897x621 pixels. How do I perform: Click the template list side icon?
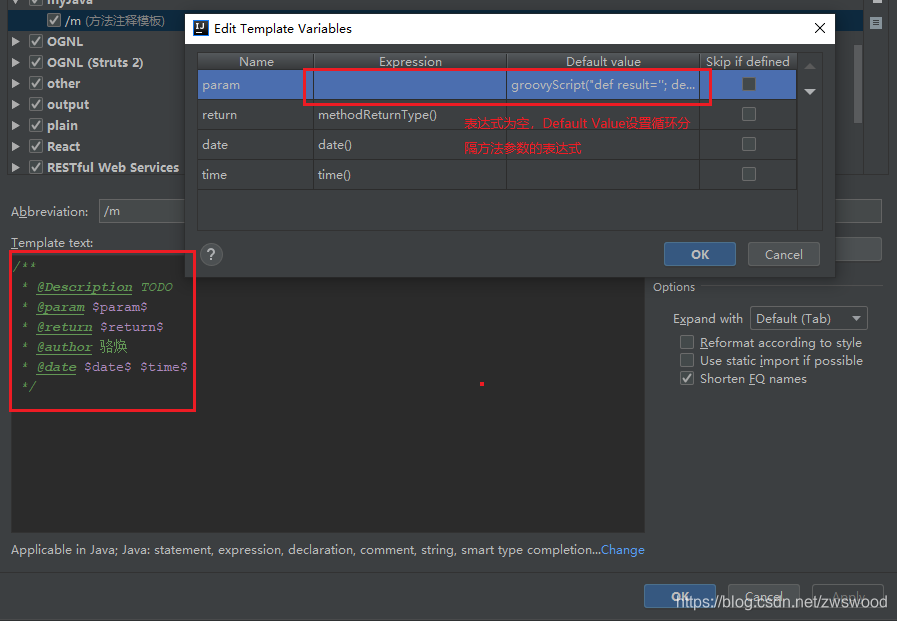[875, 23]
